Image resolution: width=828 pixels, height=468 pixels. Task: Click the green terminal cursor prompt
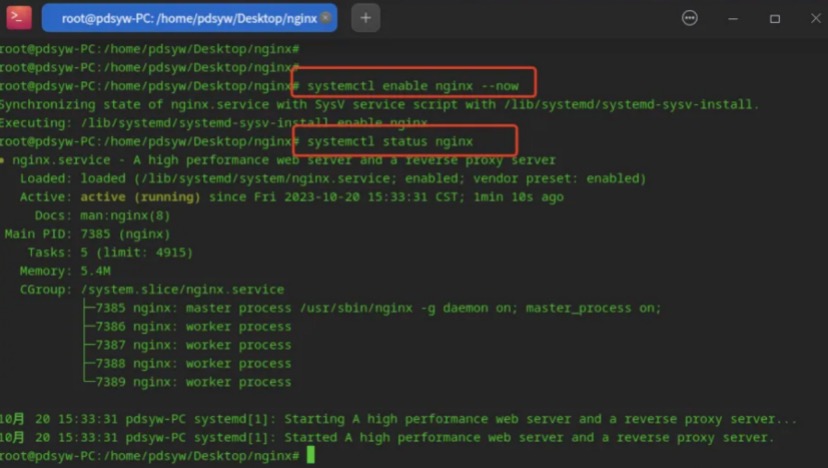click(310, 455)
